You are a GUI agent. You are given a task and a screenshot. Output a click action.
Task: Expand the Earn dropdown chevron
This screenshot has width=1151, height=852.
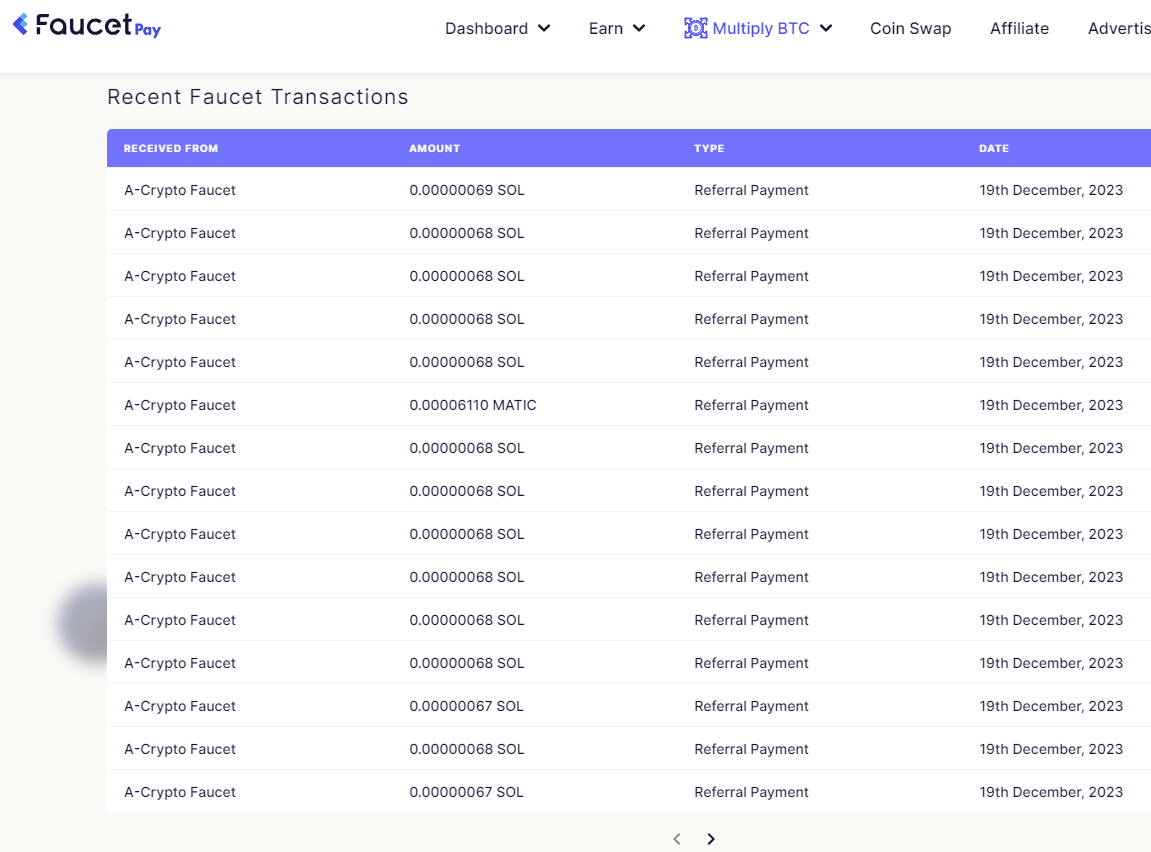pos(639,28)
